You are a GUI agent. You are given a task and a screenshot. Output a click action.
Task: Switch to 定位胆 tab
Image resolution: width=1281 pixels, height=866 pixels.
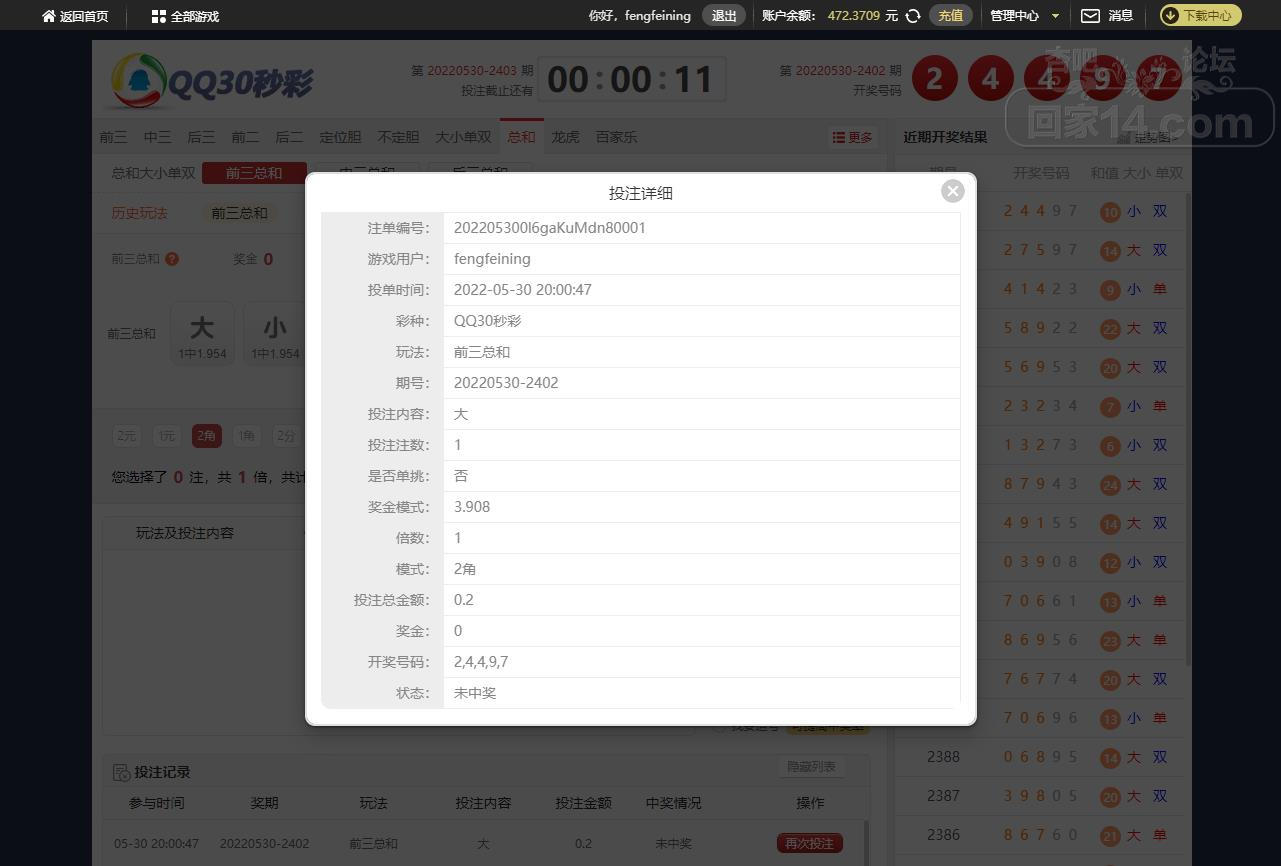(340, 137)
